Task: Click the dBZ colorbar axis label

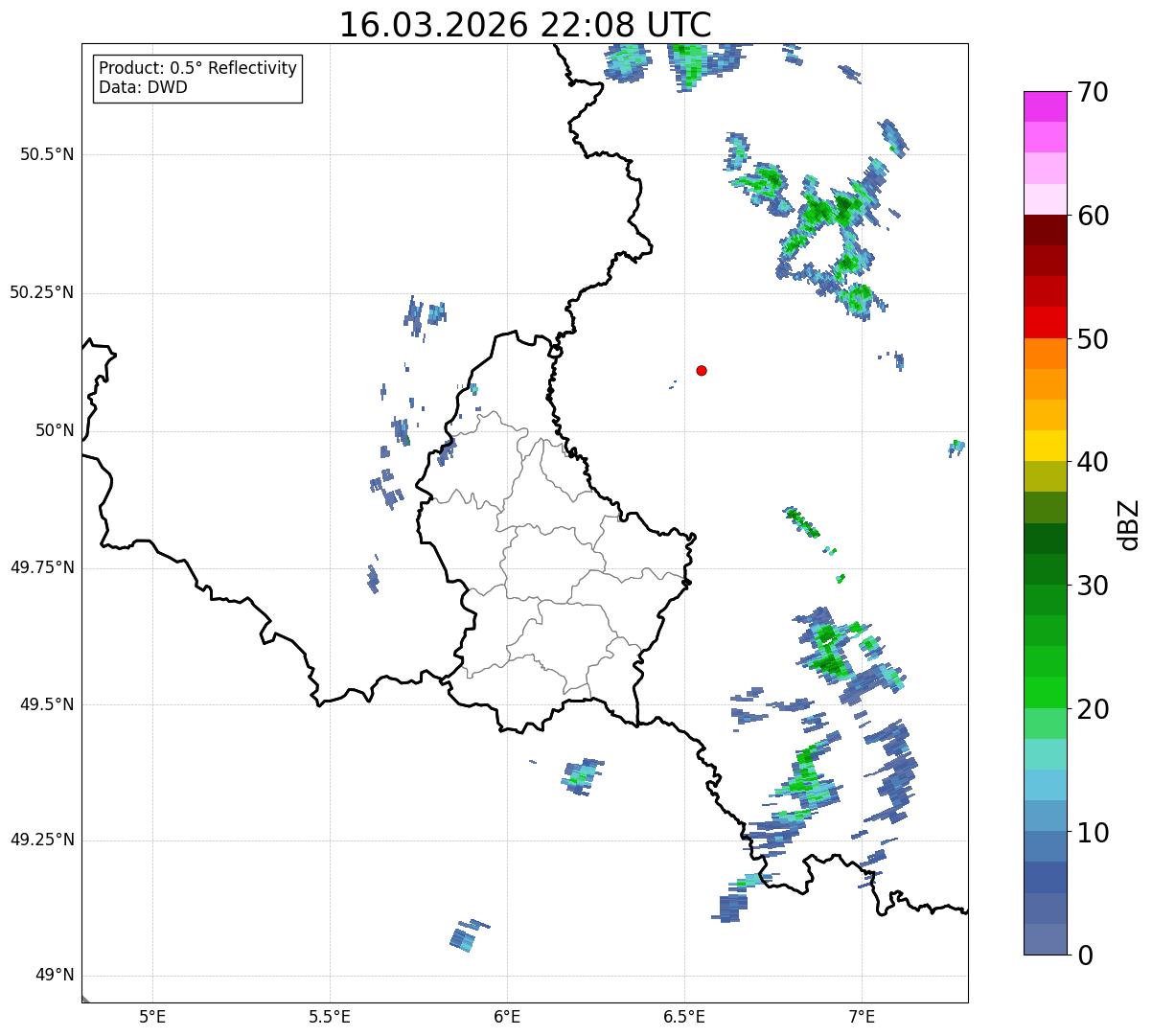Action: coord(1129,524)
